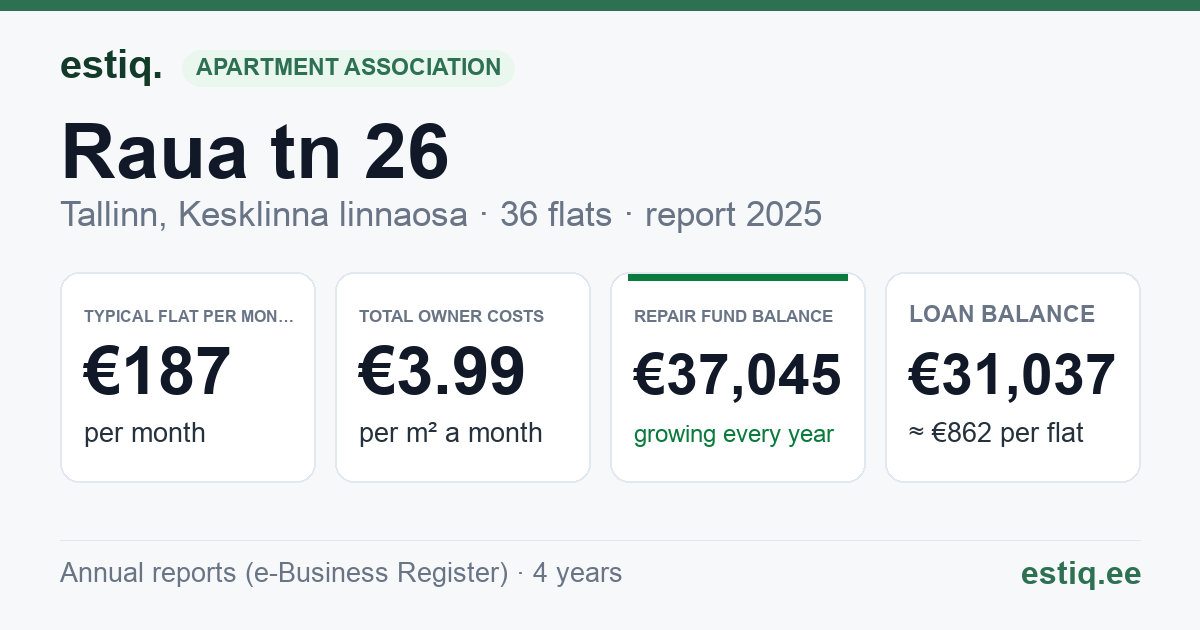Screen dimensions: 1200x630
Task: Click the 'growing every year' note
Action: [x=733, y=435]
